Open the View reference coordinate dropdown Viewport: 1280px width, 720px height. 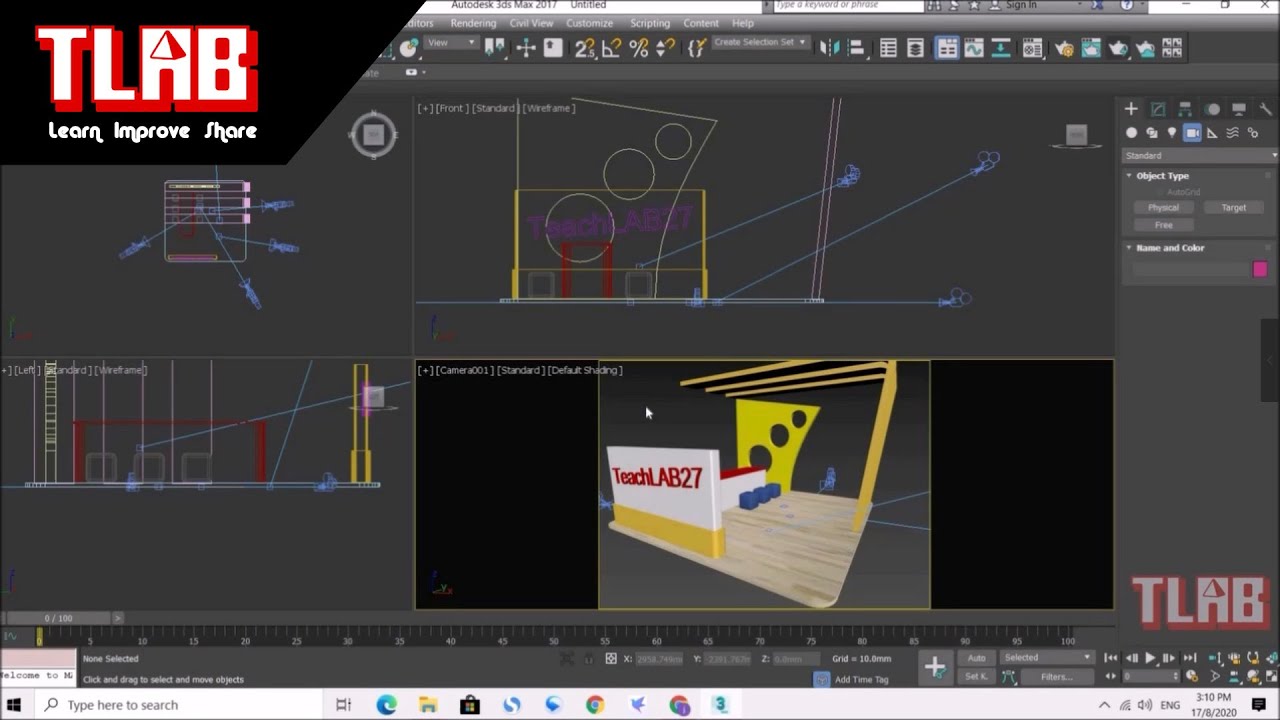point(451,43)
